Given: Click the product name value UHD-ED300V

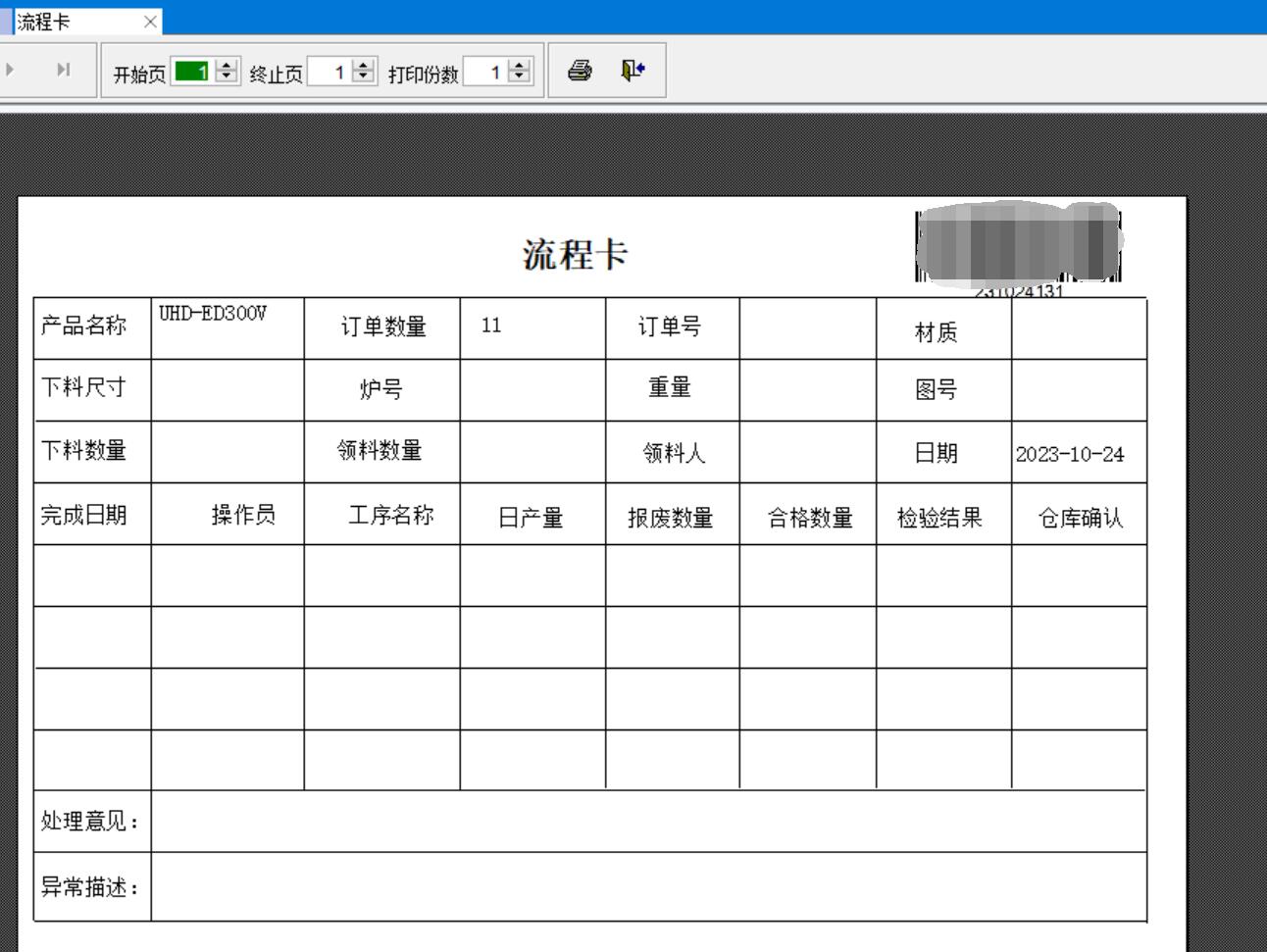Looking at the screenshot, I should pos(213,314).
